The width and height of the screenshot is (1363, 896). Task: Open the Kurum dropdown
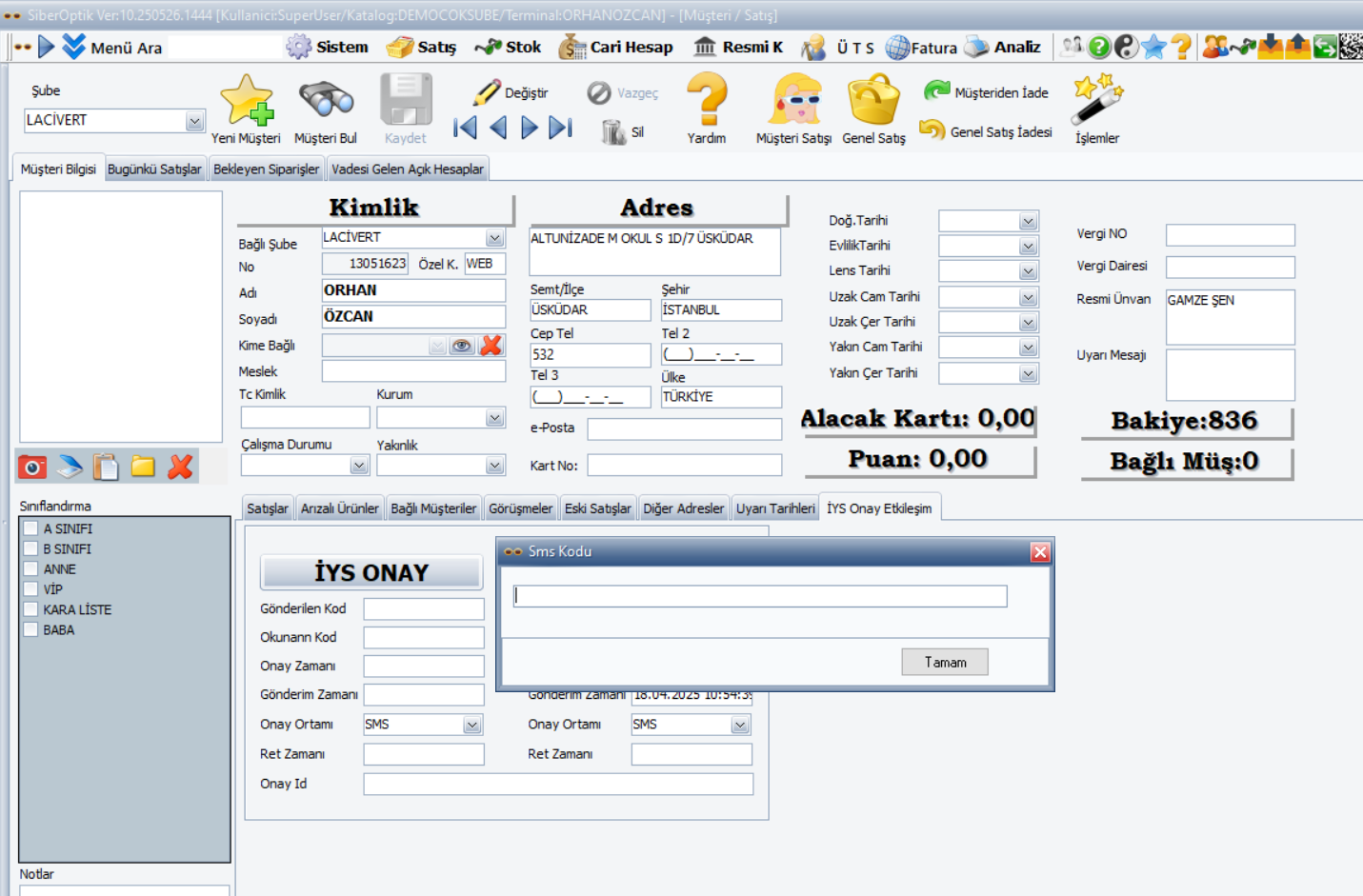point(494,418)
